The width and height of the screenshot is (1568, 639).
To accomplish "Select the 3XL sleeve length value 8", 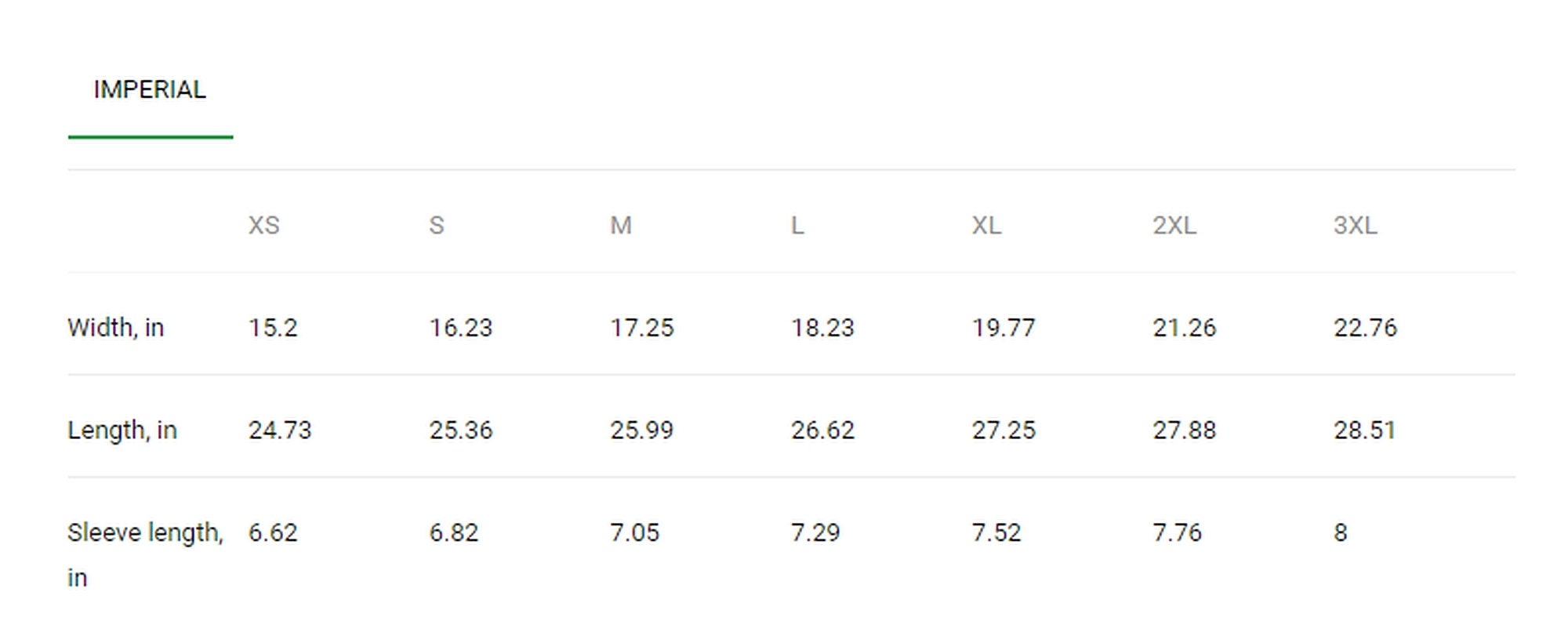I will (x=1341, y=533).
